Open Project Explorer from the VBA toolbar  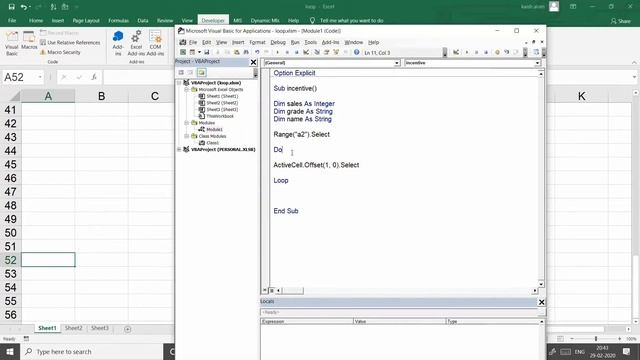click(317, 52)
